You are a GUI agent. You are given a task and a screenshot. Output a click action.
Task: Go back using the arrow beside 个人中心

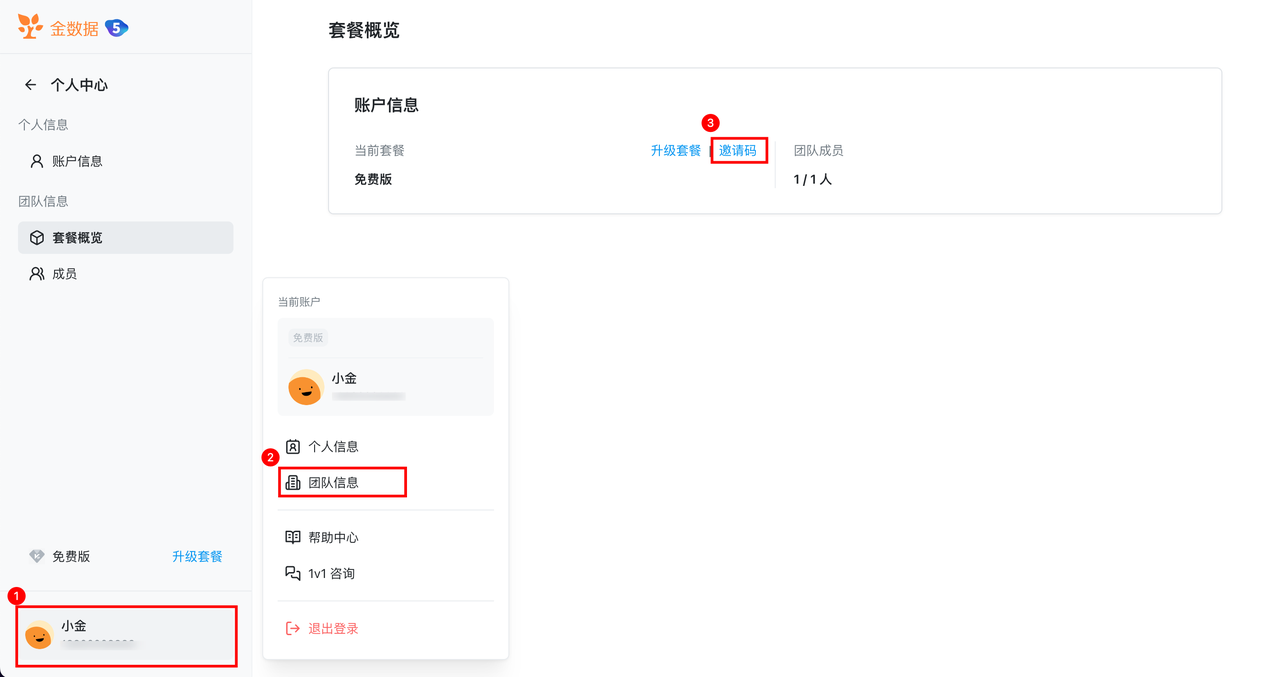(31, 85)
